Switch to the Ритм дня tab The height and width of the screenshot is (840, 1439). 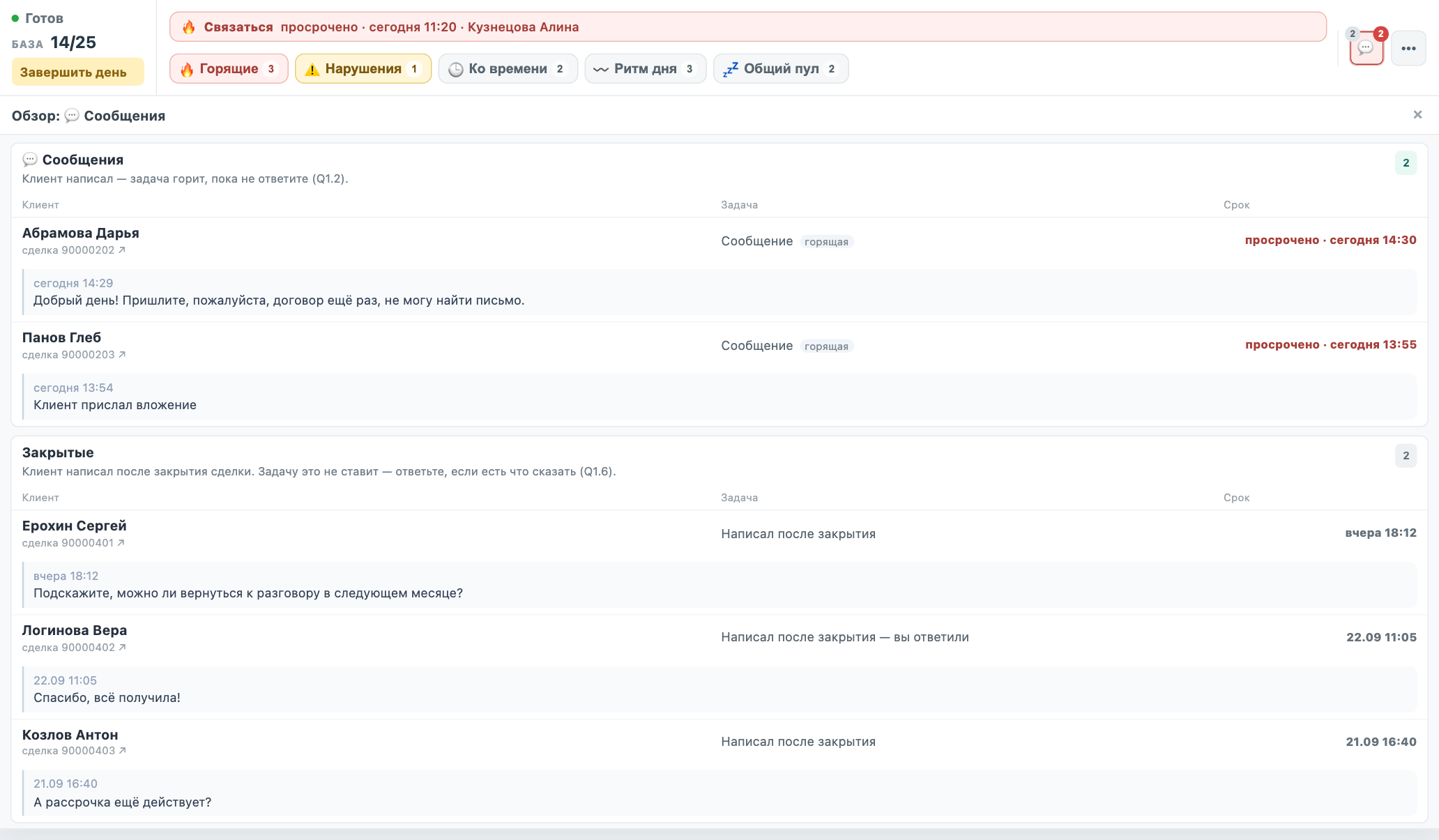pos(646,68)
